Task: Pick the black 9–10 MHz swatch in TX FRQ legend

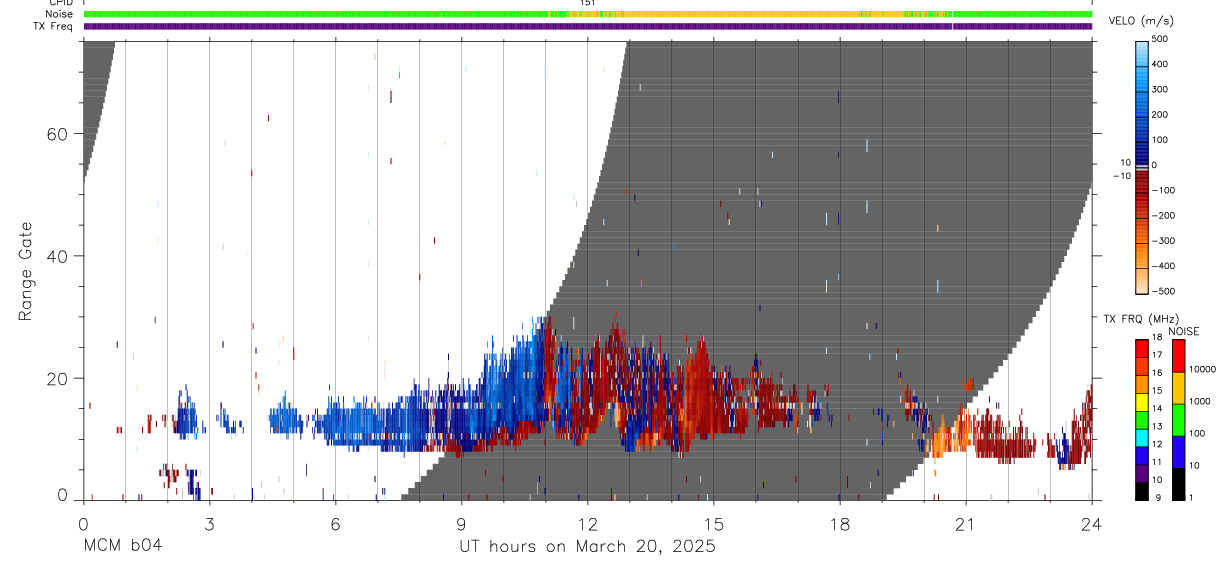Action: coord(1142,490)
